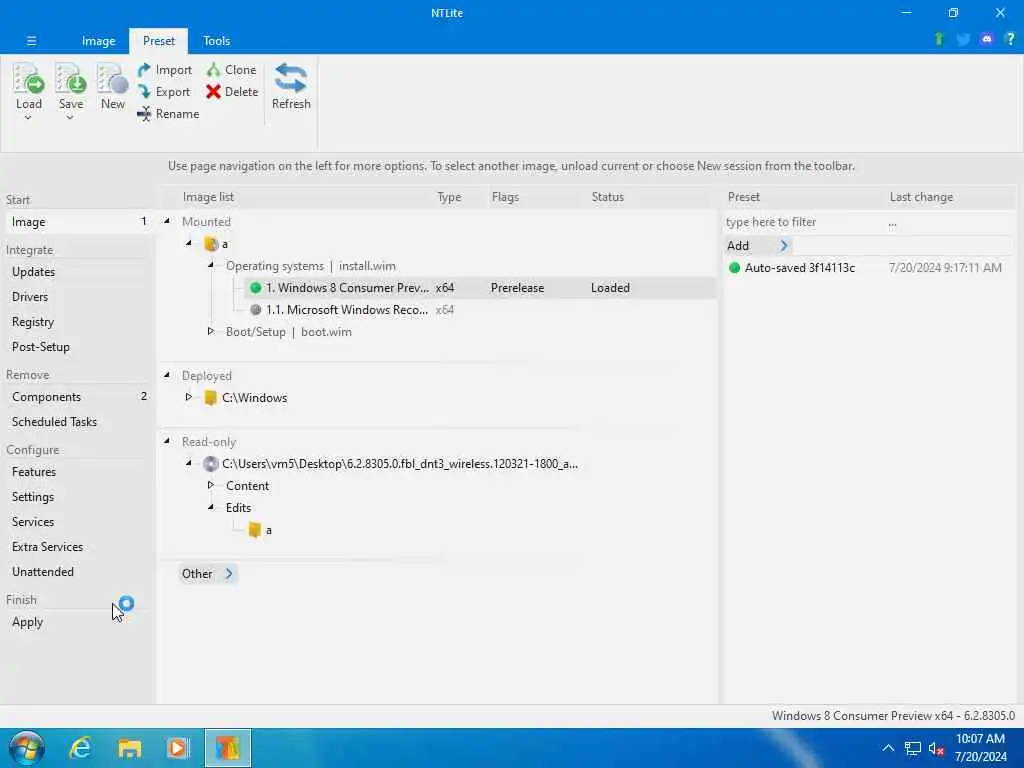
Task: Open the Unattended page
Action: [x=42, y=571]
